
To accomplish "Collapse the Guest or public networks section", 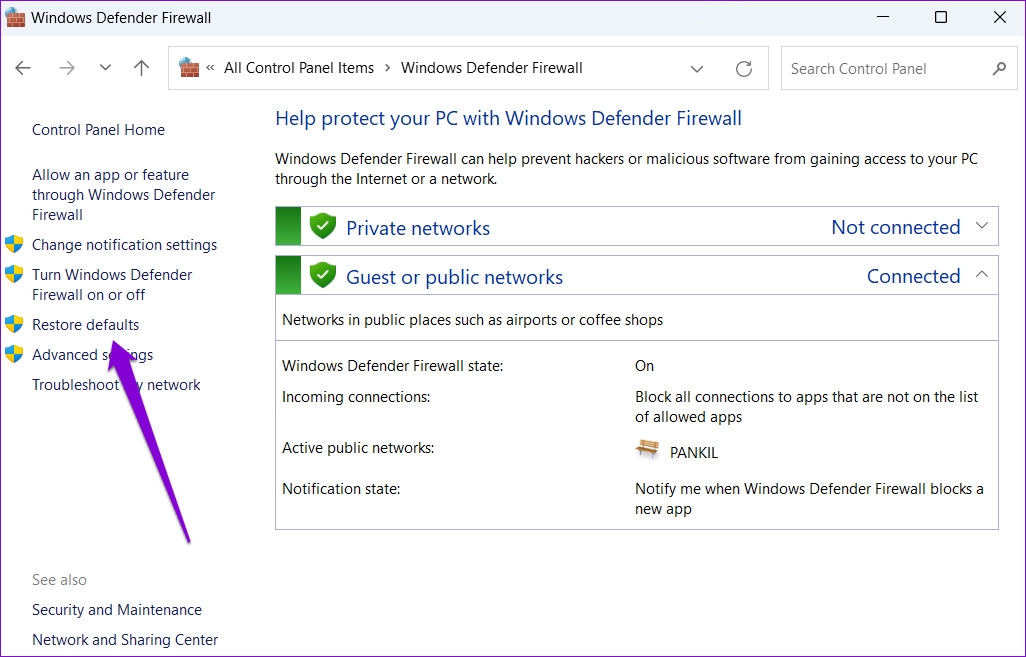I will point(982,275).
